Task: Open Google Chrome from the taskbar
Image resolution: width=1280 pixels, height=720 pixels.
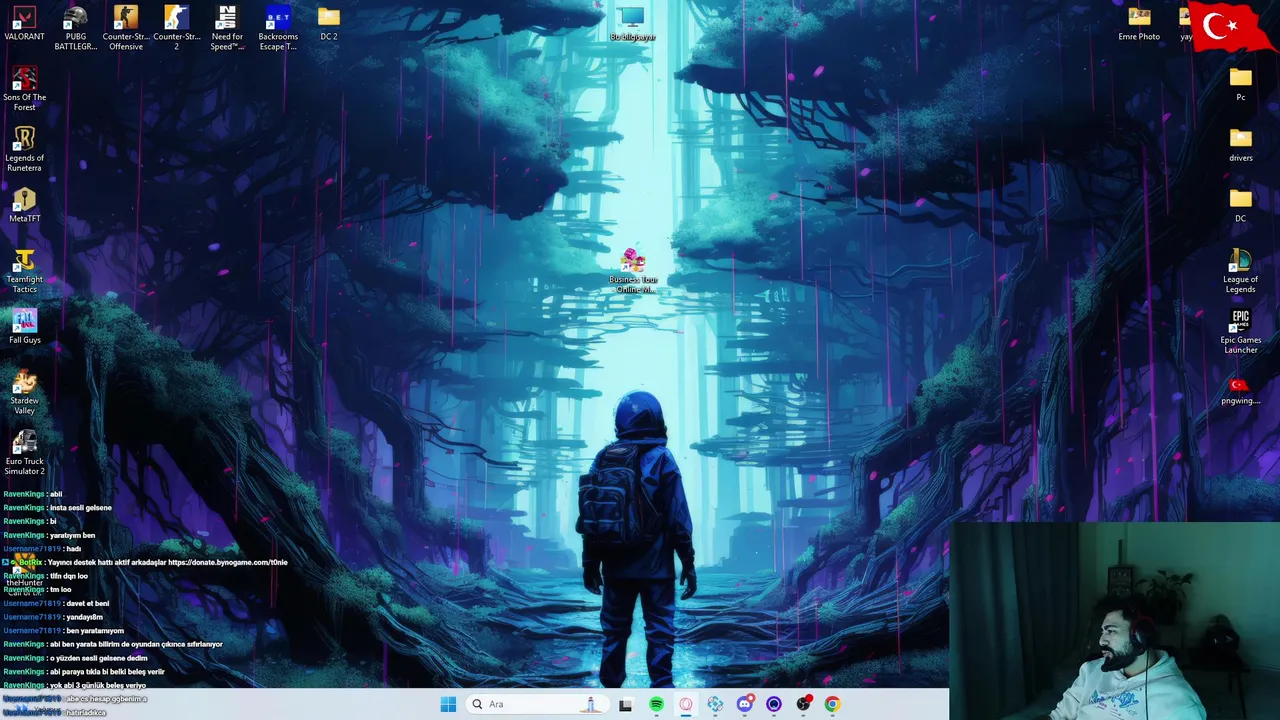Action: coord(832,704)
